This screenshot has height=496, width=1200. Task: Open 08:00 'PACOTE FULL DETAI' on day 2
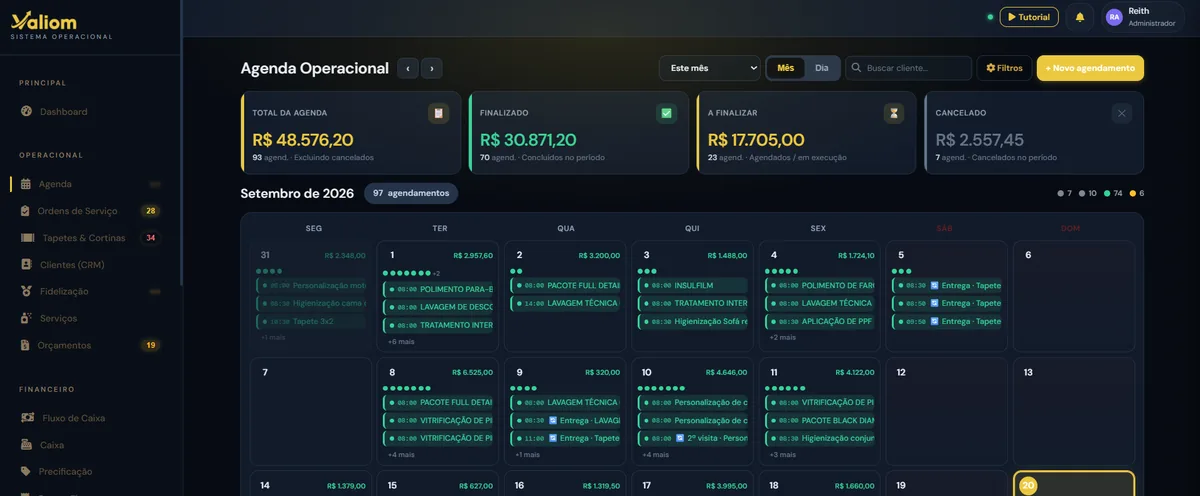[565, 285]
